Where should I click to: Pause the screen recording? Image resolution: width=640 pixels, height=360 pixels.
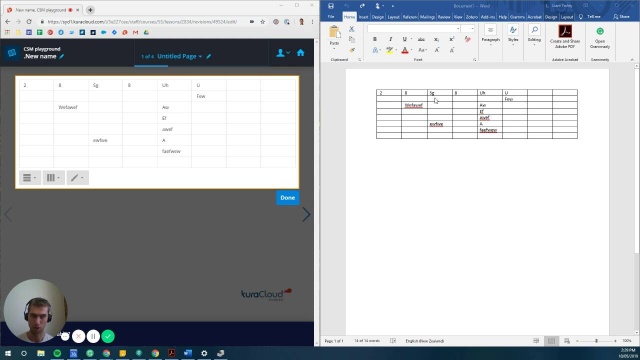pos(93,336)
